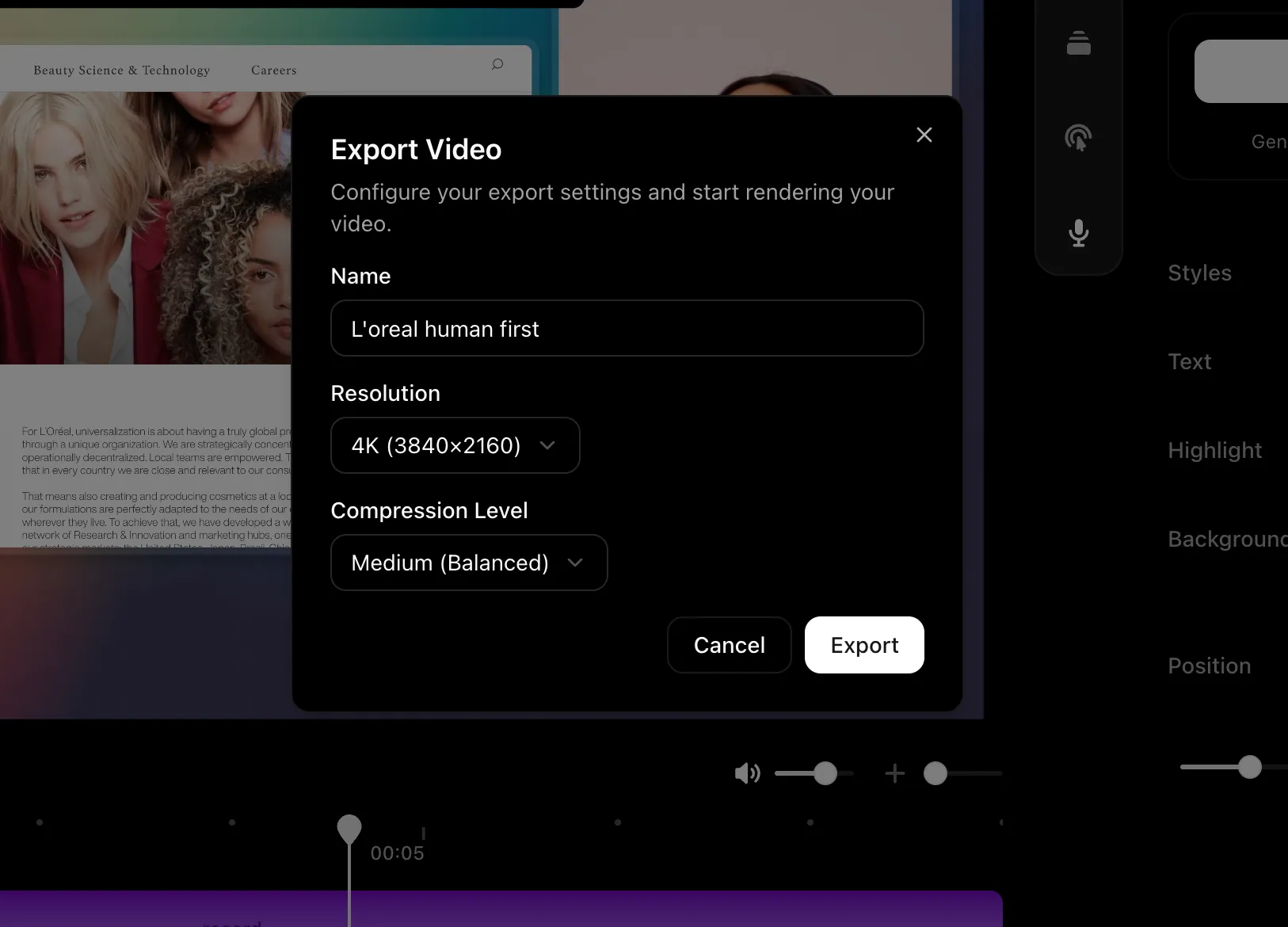Mute audio using the speaker icon
The width and height of the screenshot is (1288, 927).
point(745,773)
